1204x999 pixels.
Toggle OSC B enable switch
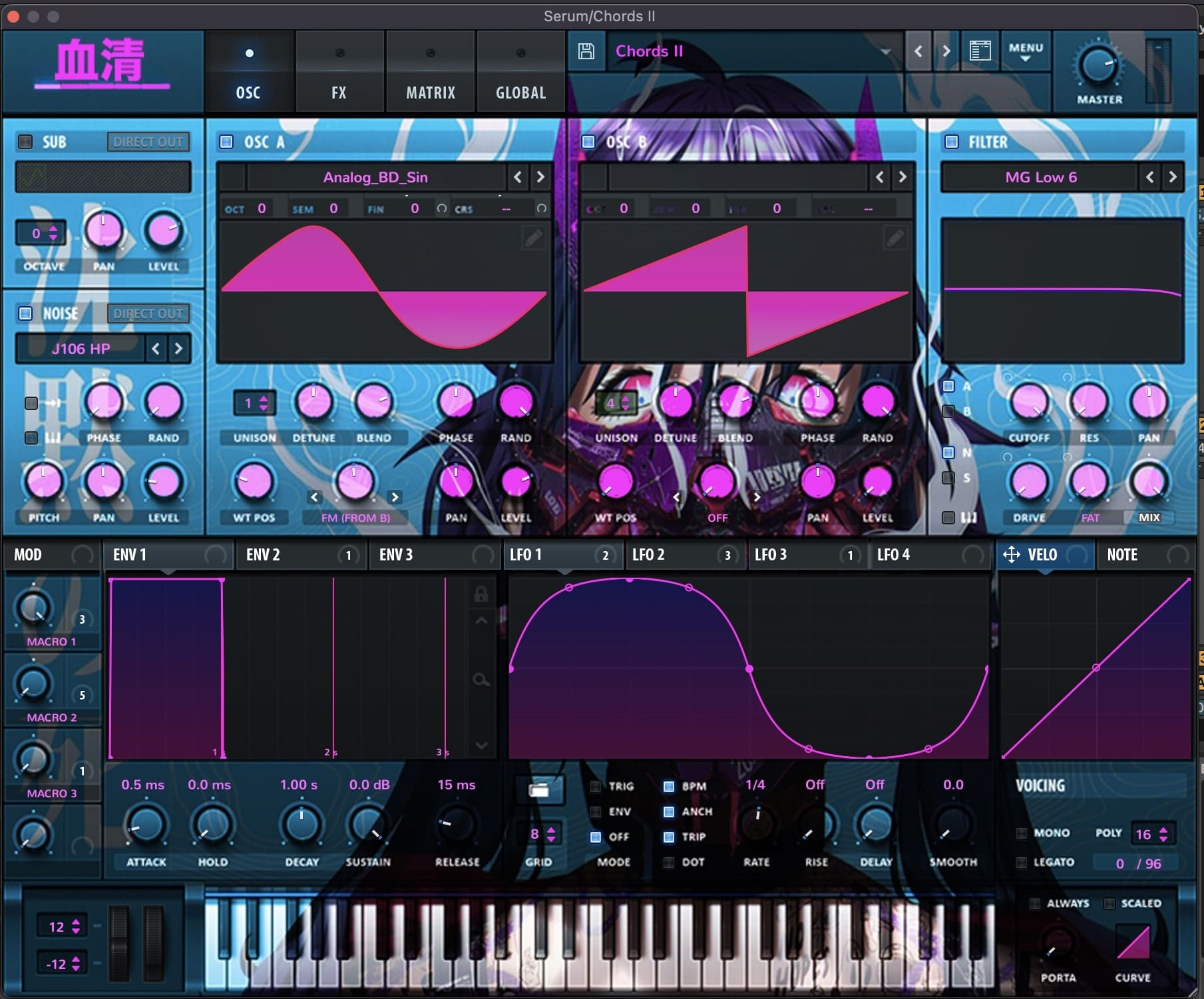(588, 141)
